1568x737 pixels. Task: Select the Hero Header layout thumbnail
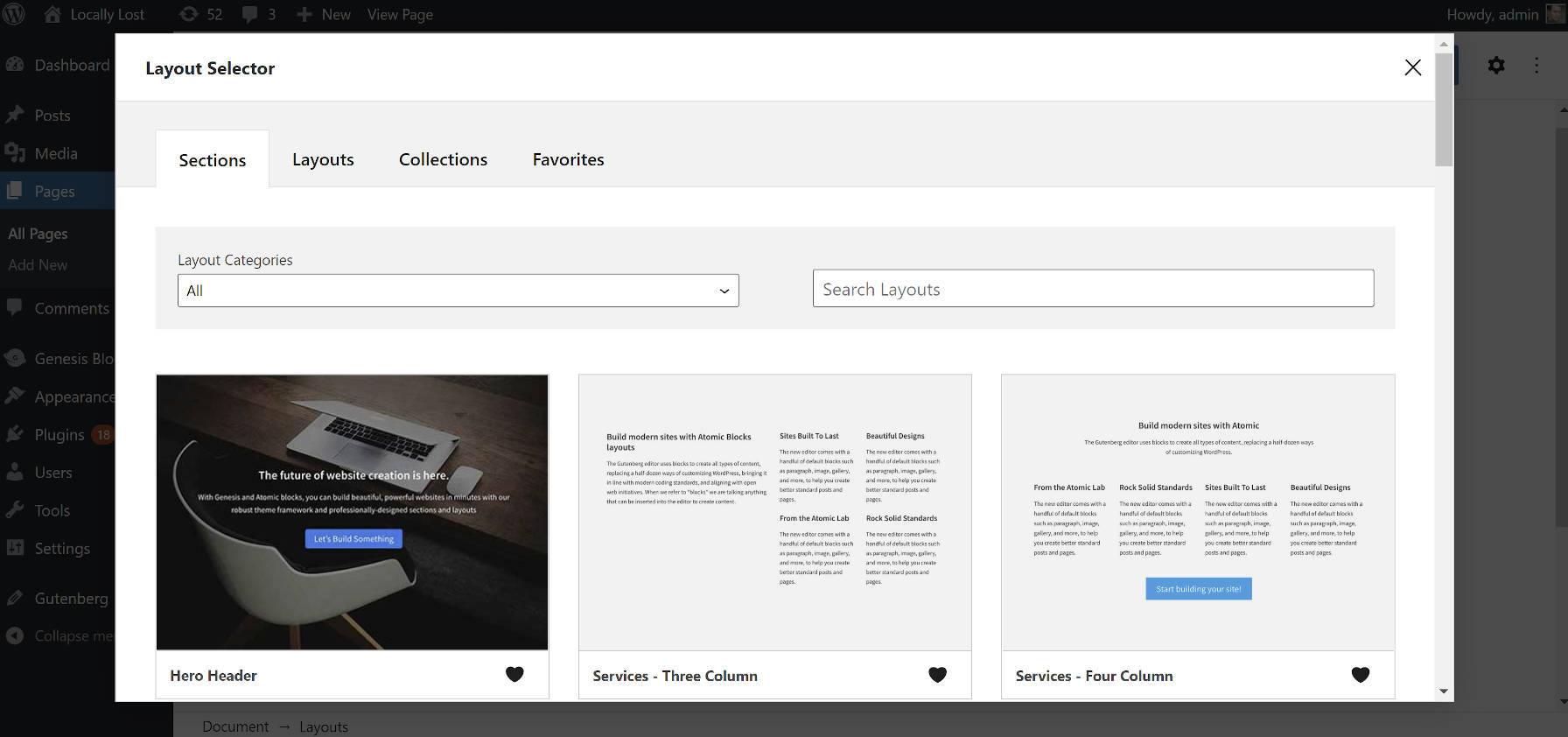353,512
